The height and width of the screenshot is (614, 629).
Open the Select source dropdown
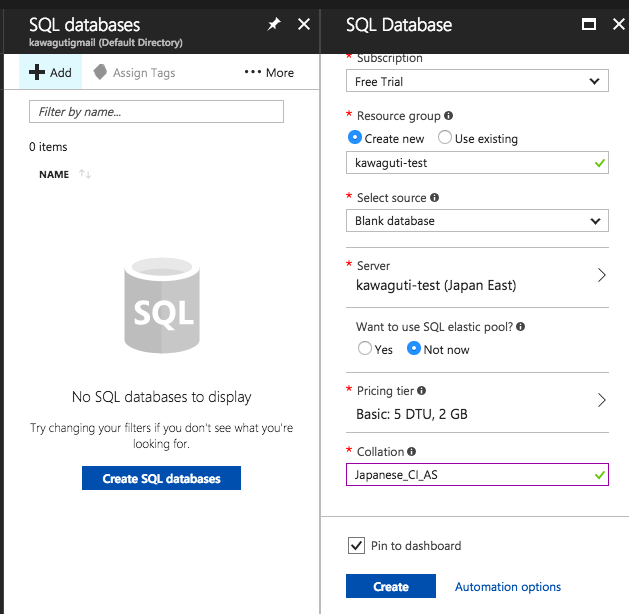(477, 221)
